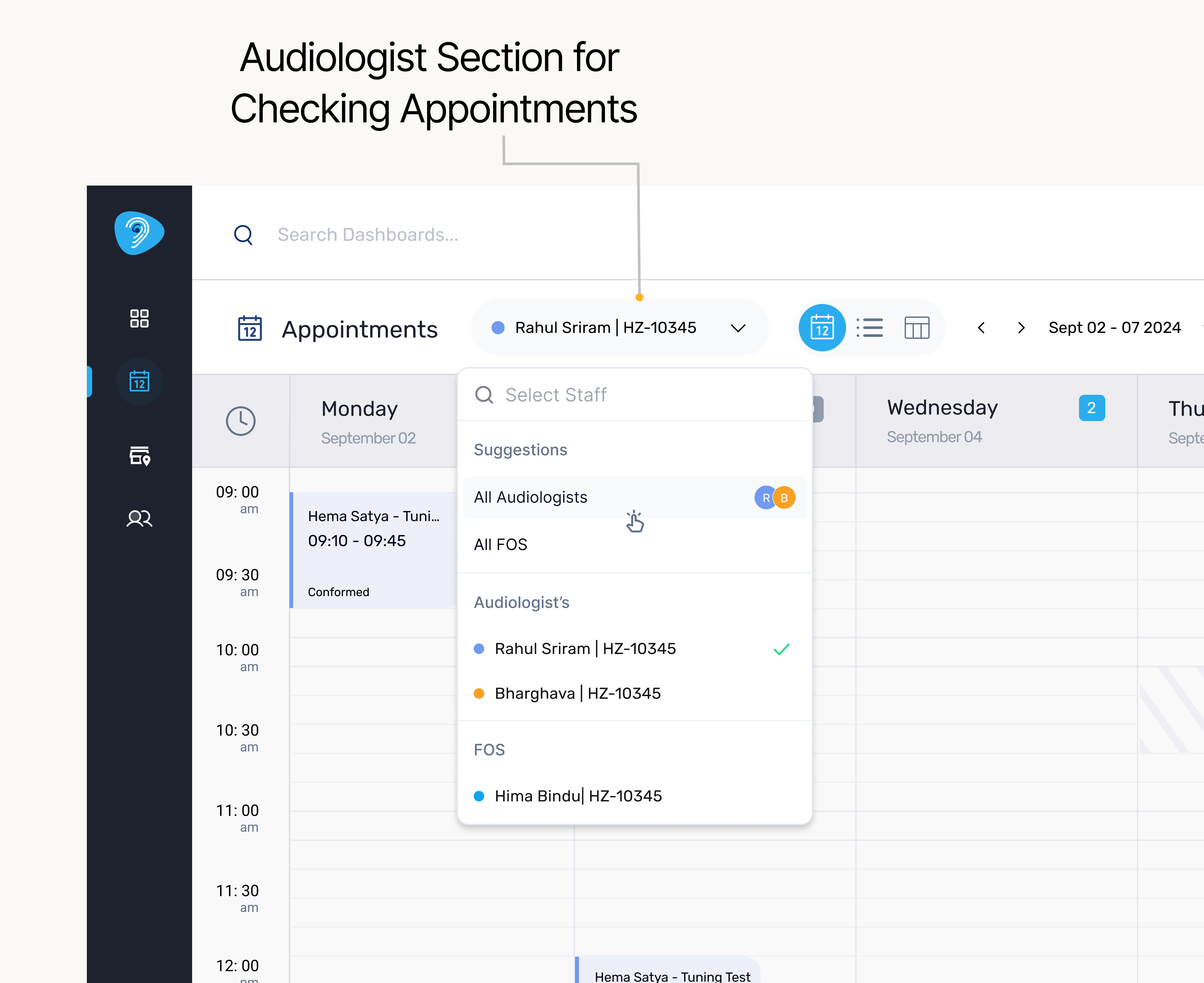1204x983 pixels.
Task: Click the Appointments page title
Action: [x=360, y=329]
